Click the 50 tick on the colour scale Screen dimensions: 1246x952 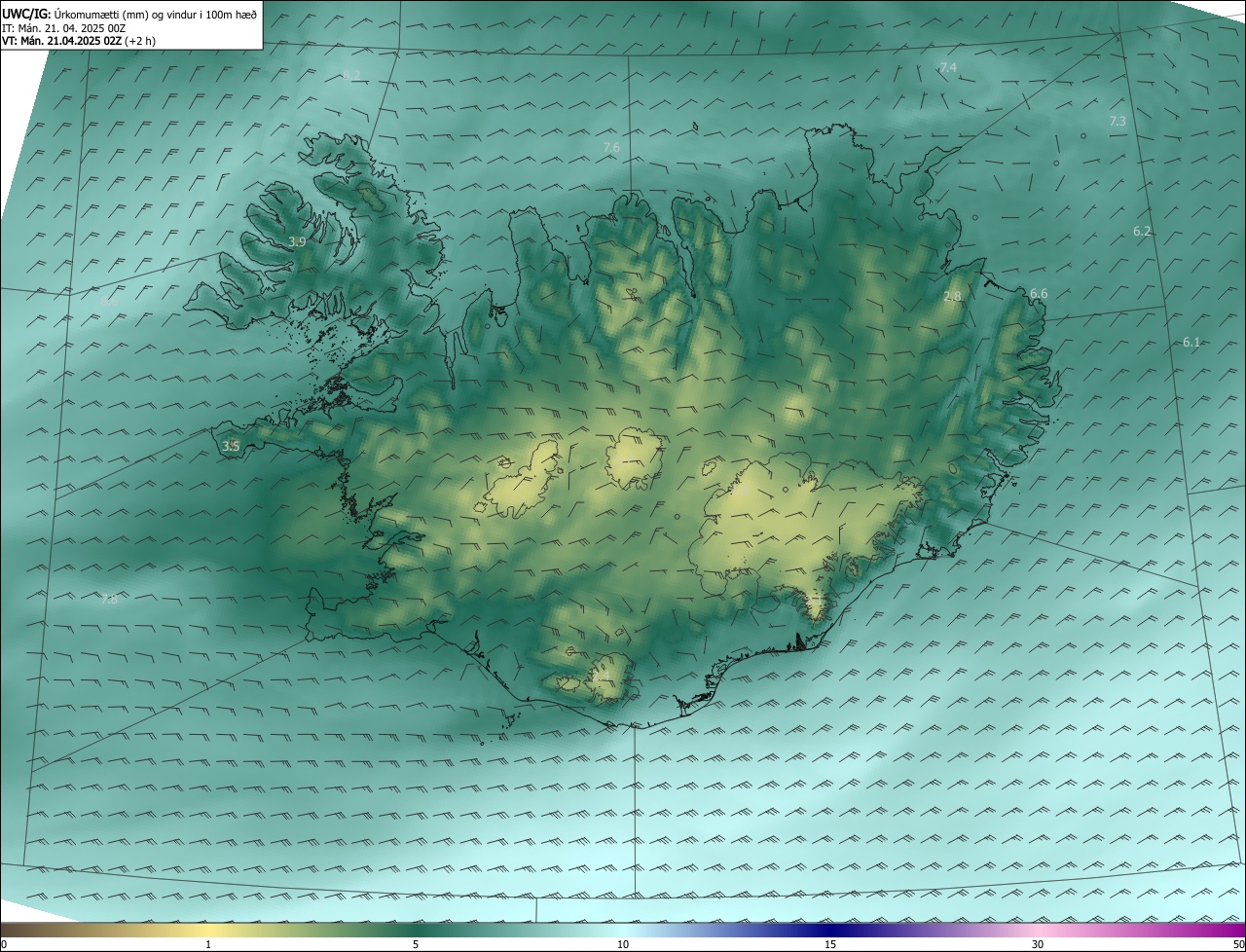click(1238, 944)
